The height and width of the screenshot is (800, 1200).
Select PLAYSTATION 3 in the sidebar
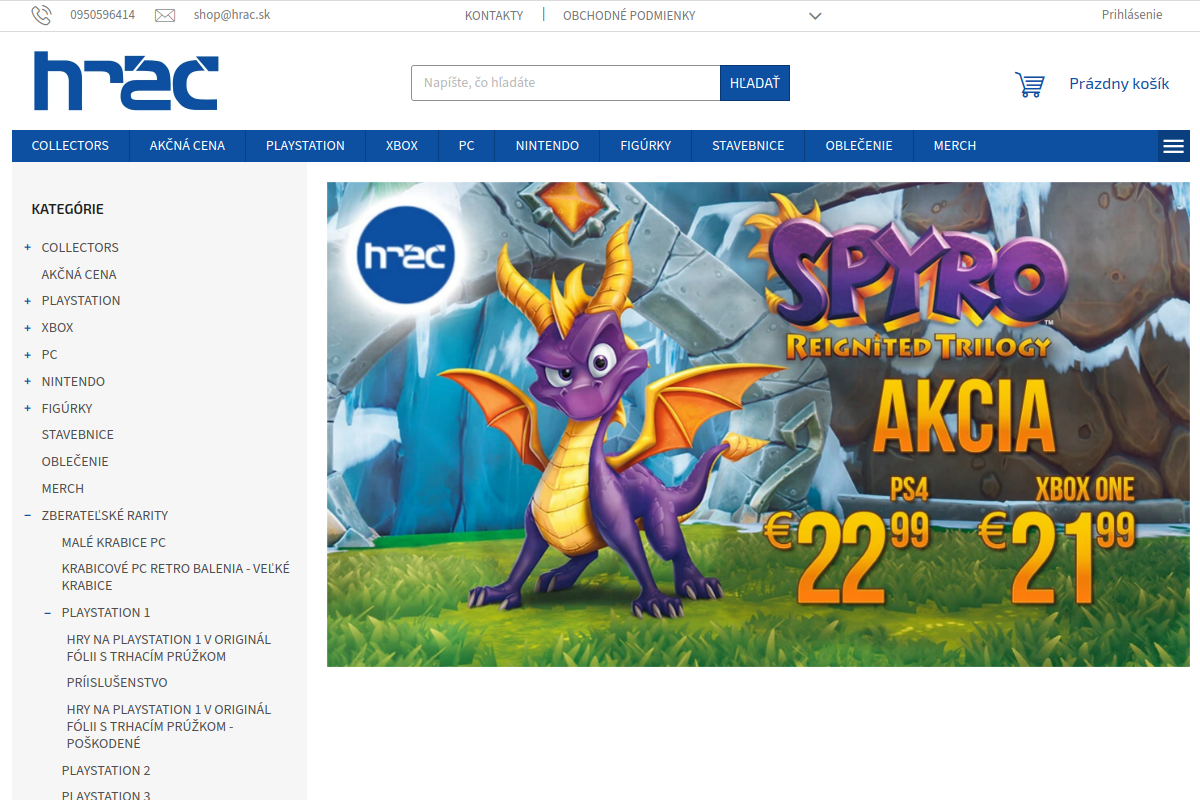[x=106, y=795]
